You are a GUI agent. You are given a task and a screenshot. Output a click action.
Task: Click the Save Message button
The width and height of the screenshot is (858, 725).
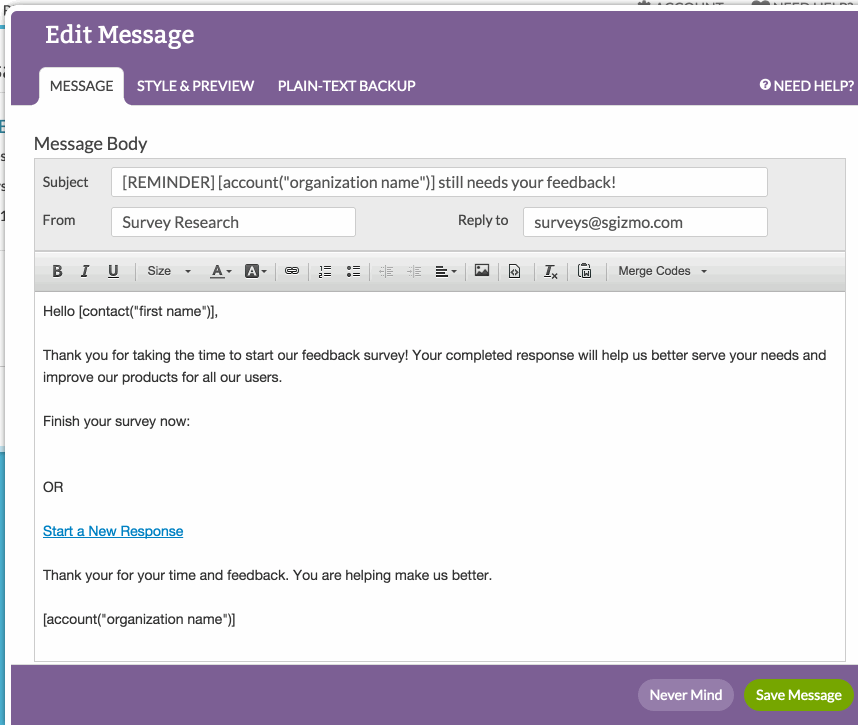tap(798, 695)
